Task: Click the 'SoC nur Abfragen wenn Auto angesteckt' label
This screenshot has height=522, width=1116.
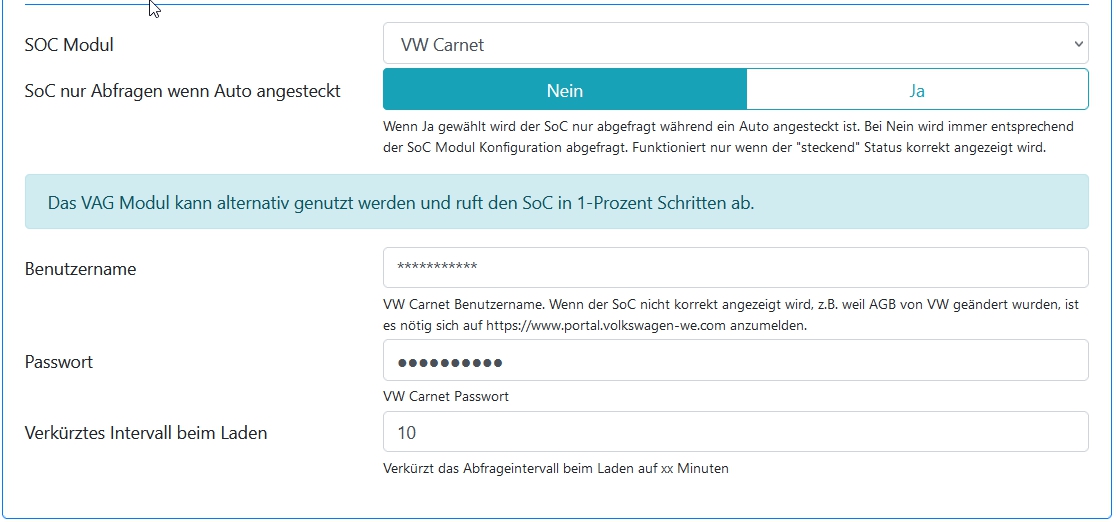Action: (182, 91)
